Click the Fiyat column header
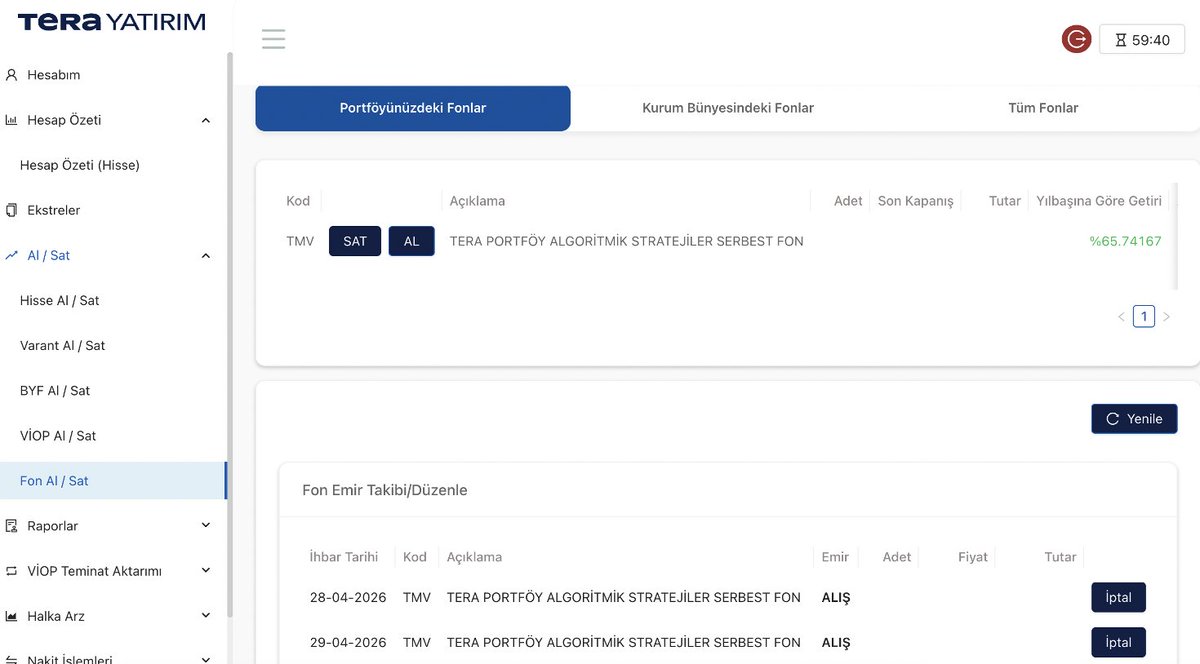Image resolution: width=1200 pixels, height=664 pixels. click(x=973, y=557)
